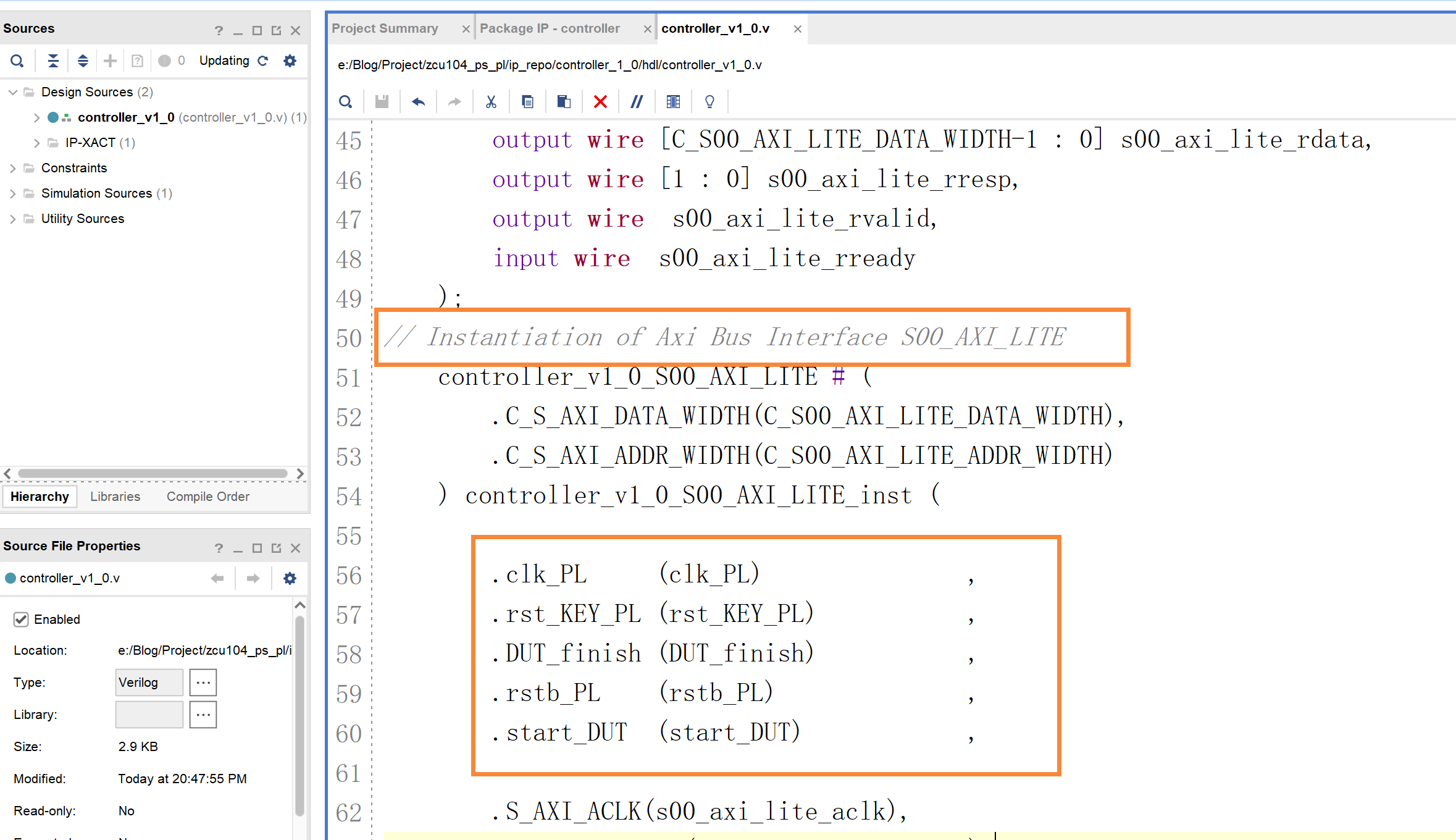Image resolution: width=1456 pixels, height=840 pixels.
Task: Click line number 50 in gutter
Action: point(349,338)
